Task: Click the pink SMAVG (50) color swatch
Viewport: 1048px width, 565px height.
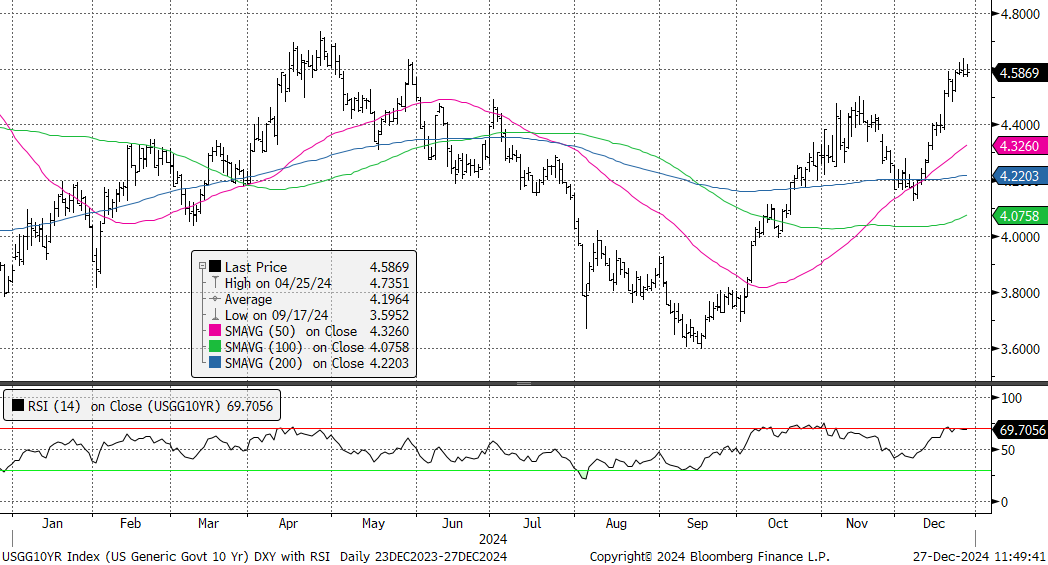Action: coord(214,331)
